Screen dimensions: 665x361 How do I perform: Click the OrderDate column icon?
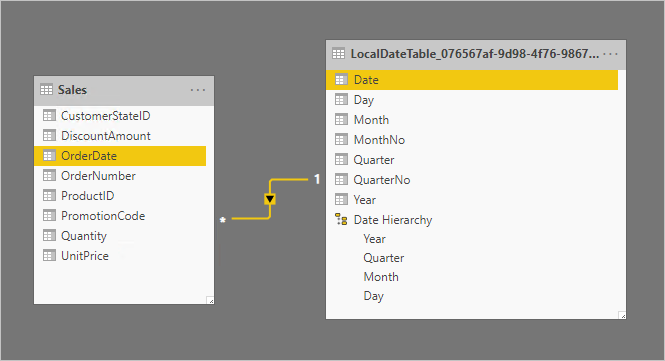click(49, 155)
